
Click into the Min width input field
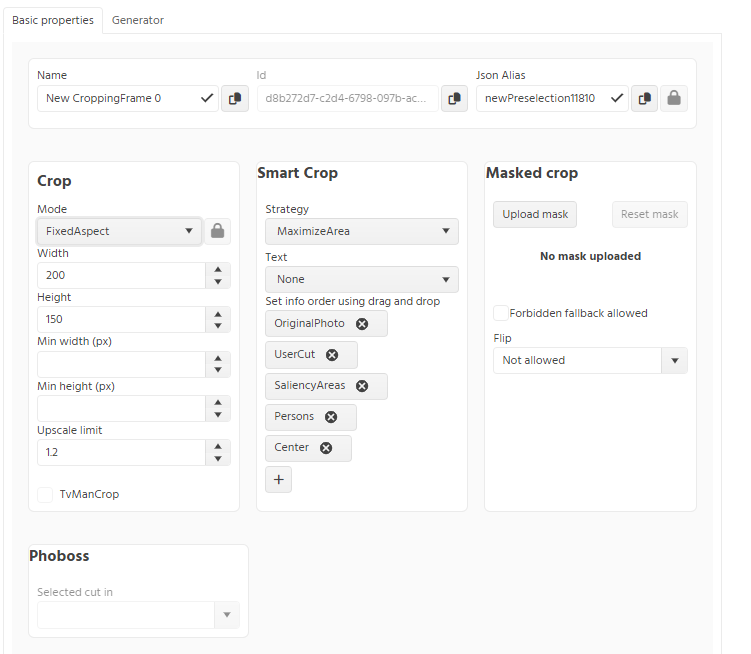pyautogui.click(x=121, y=364)
